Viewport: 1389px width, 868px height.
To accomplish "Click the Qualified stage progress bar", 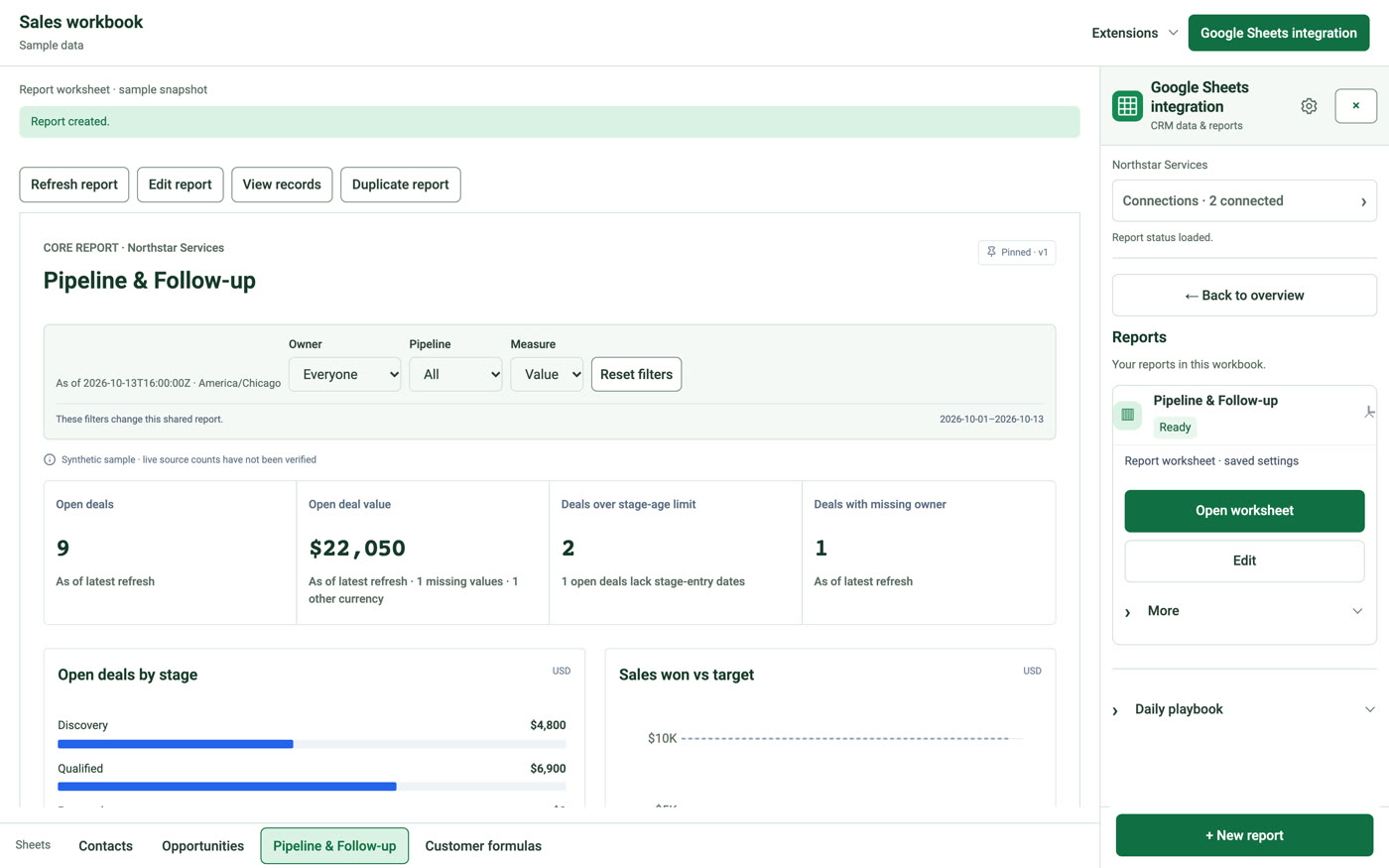I will tap(312, 787).
